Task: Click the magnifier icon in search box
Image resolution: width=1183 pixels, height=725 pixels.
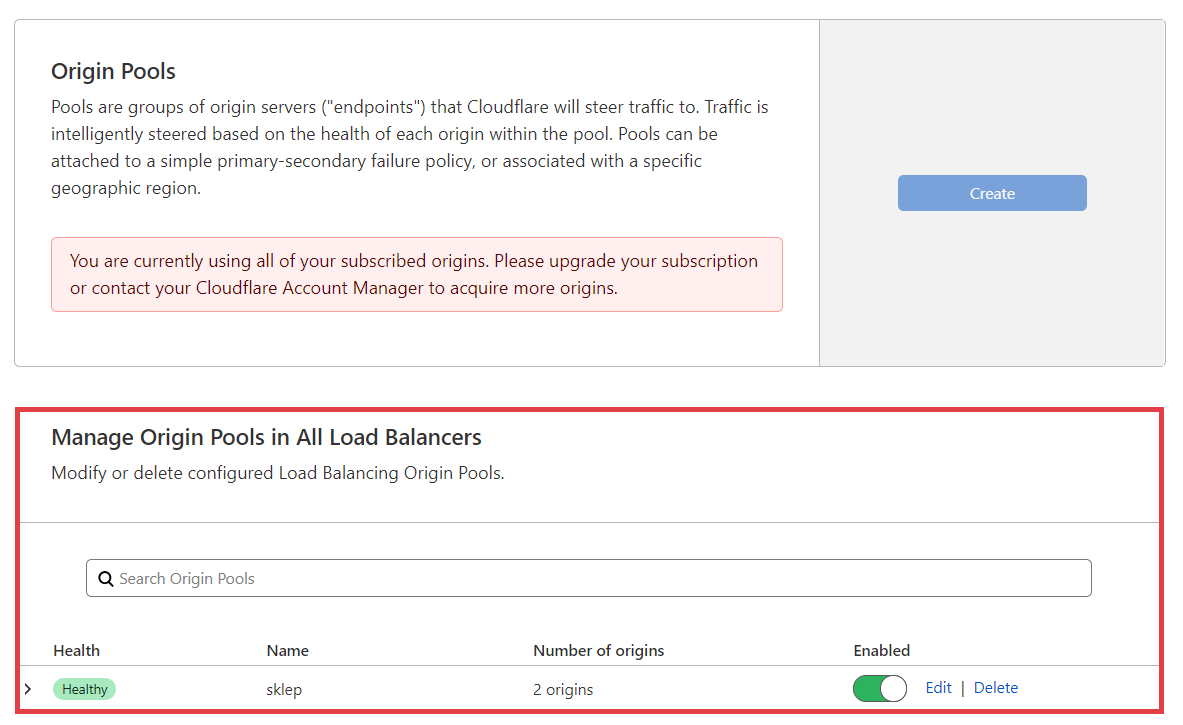Action: pos(105,579)
